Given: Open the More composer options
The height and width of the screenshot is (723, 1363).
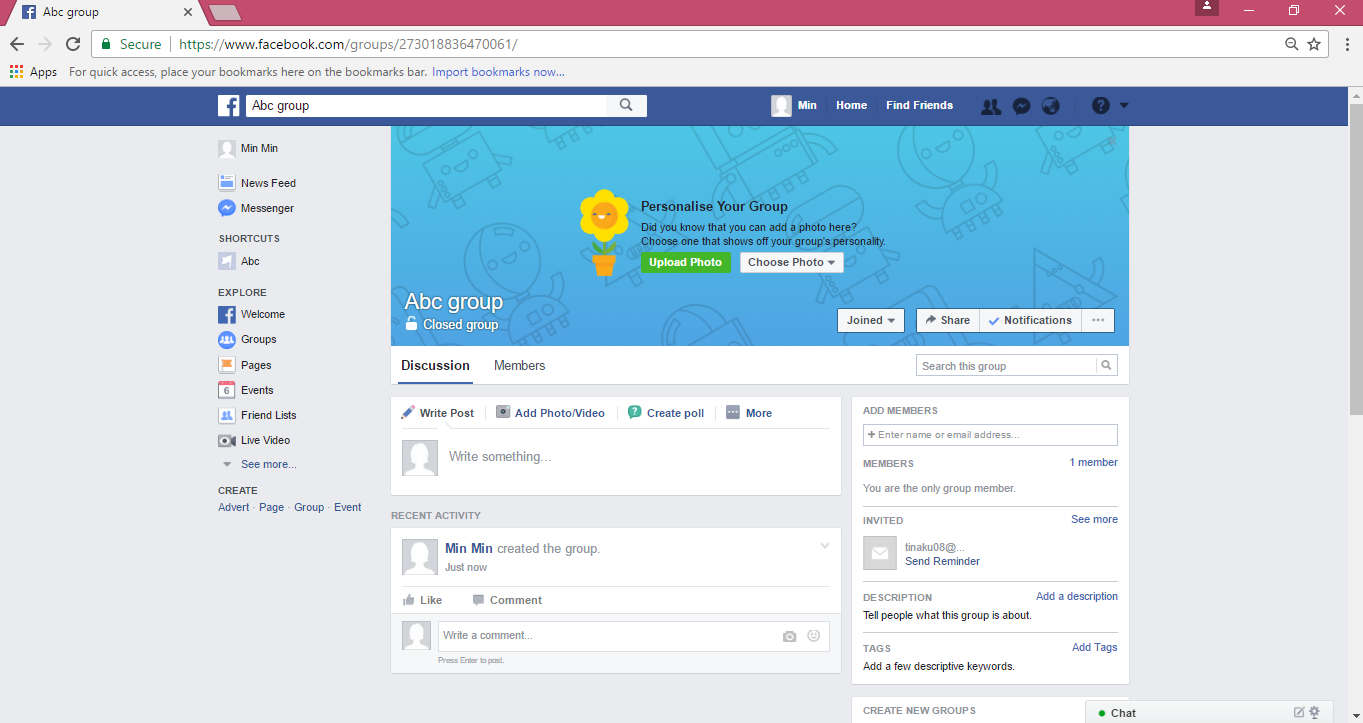Looking at the screenshot, I should pyautogui.click(x=749, y=413).
